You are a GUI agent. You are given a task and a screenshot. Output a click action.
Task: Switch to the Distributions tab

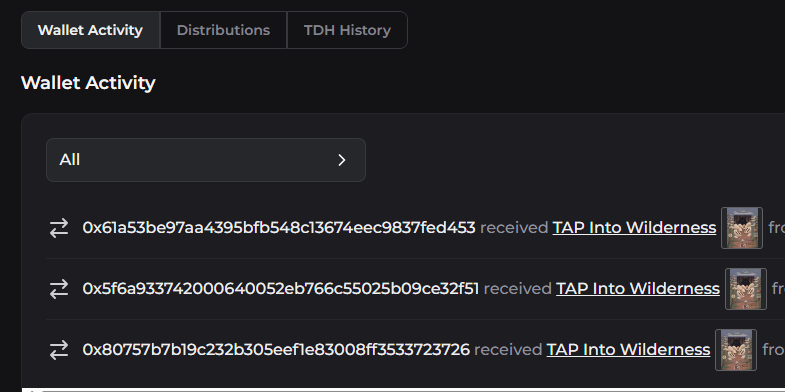click(x=223, y=30)
